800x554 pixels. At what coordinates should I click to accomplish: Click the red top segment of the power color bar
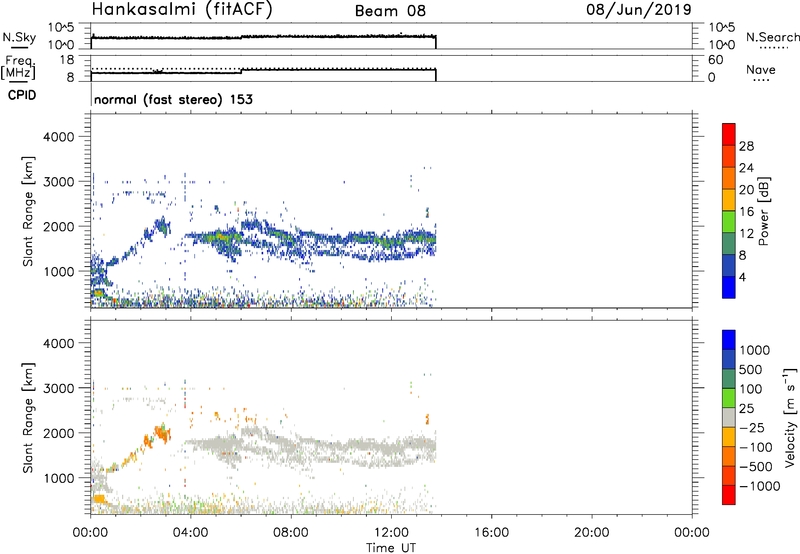tap(729, 134)
